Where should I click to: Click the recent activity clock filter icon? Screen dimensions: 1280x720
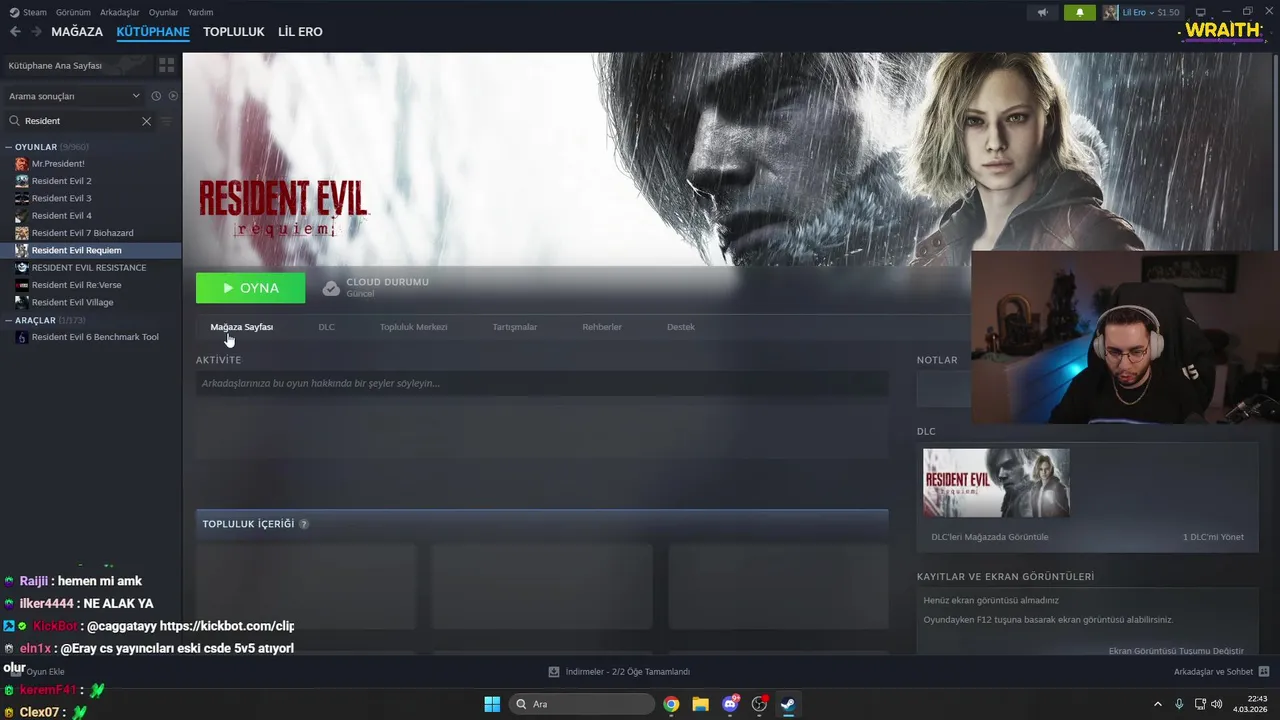pyautogui.click(x=156, y=96)
